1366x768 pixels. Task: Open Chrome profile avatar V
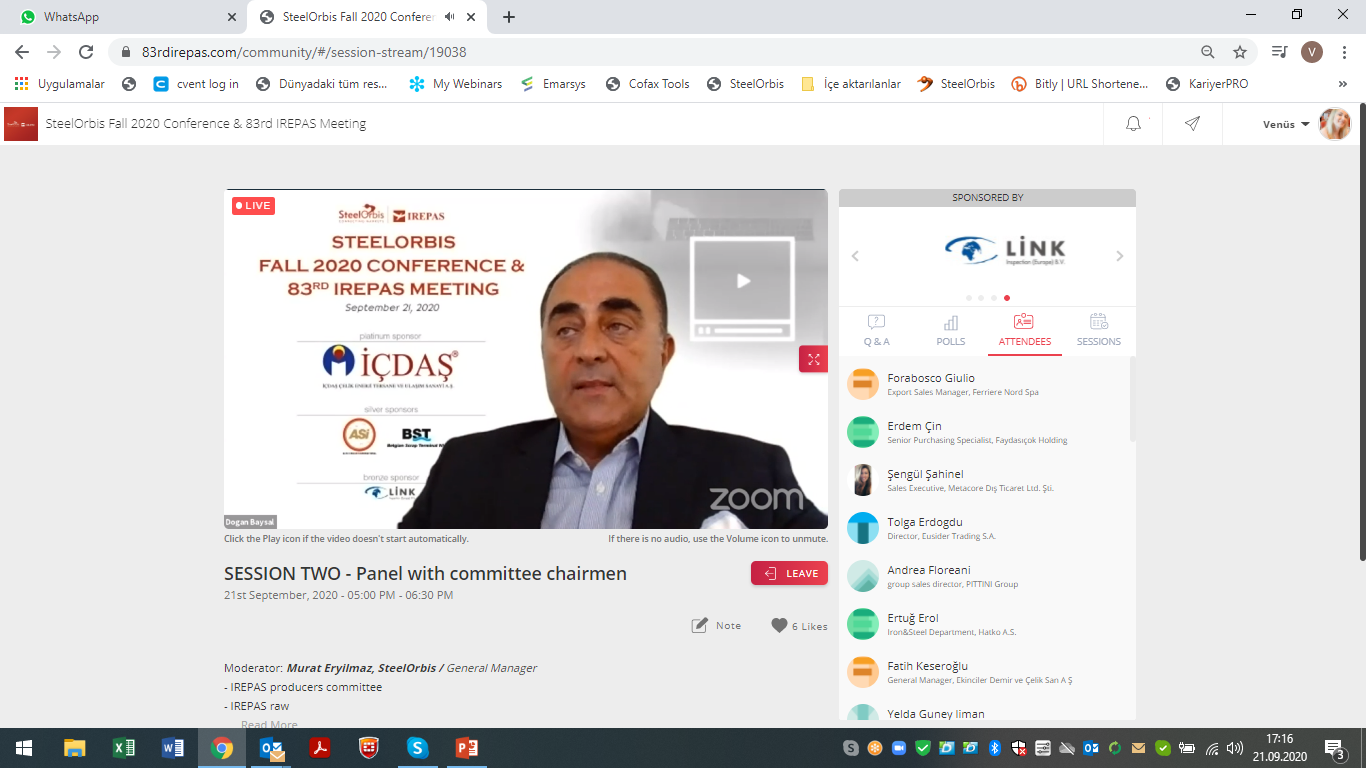(x=1312, y=52)
